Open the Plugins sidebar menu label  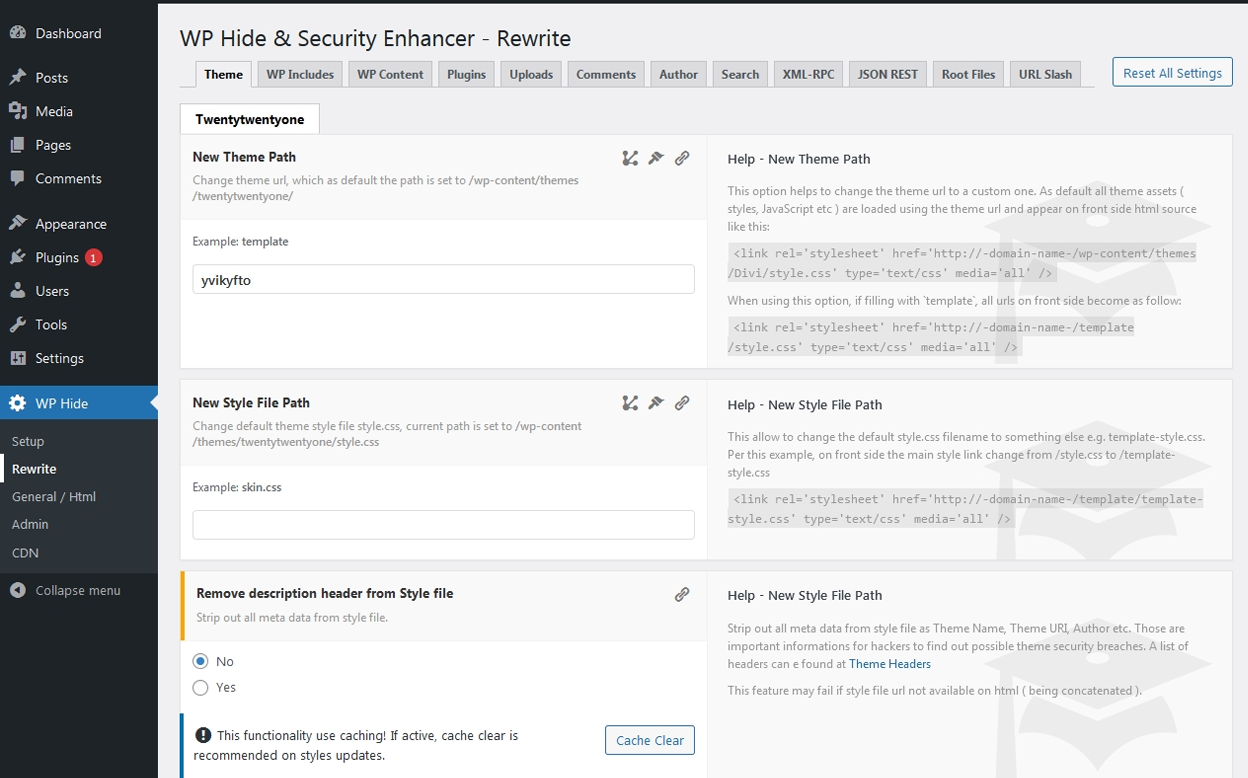point(57,257)
